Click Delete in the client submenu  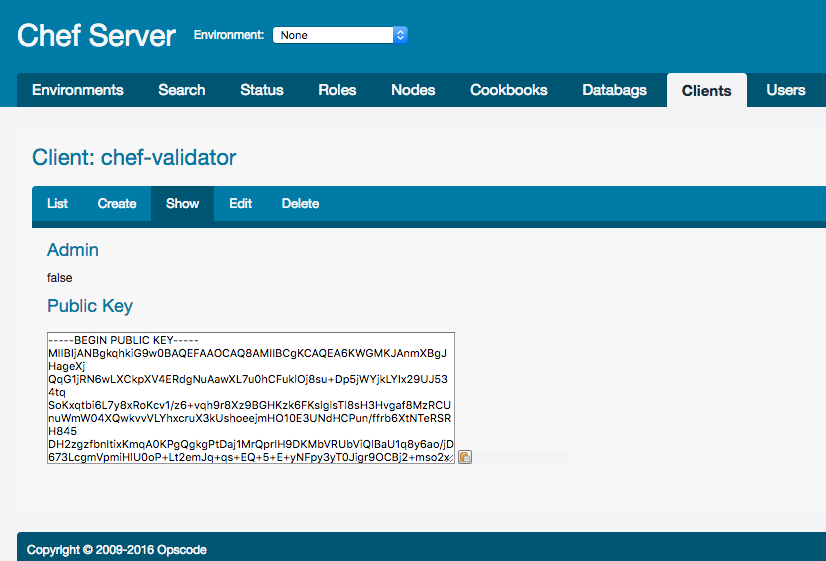(300, 203)
